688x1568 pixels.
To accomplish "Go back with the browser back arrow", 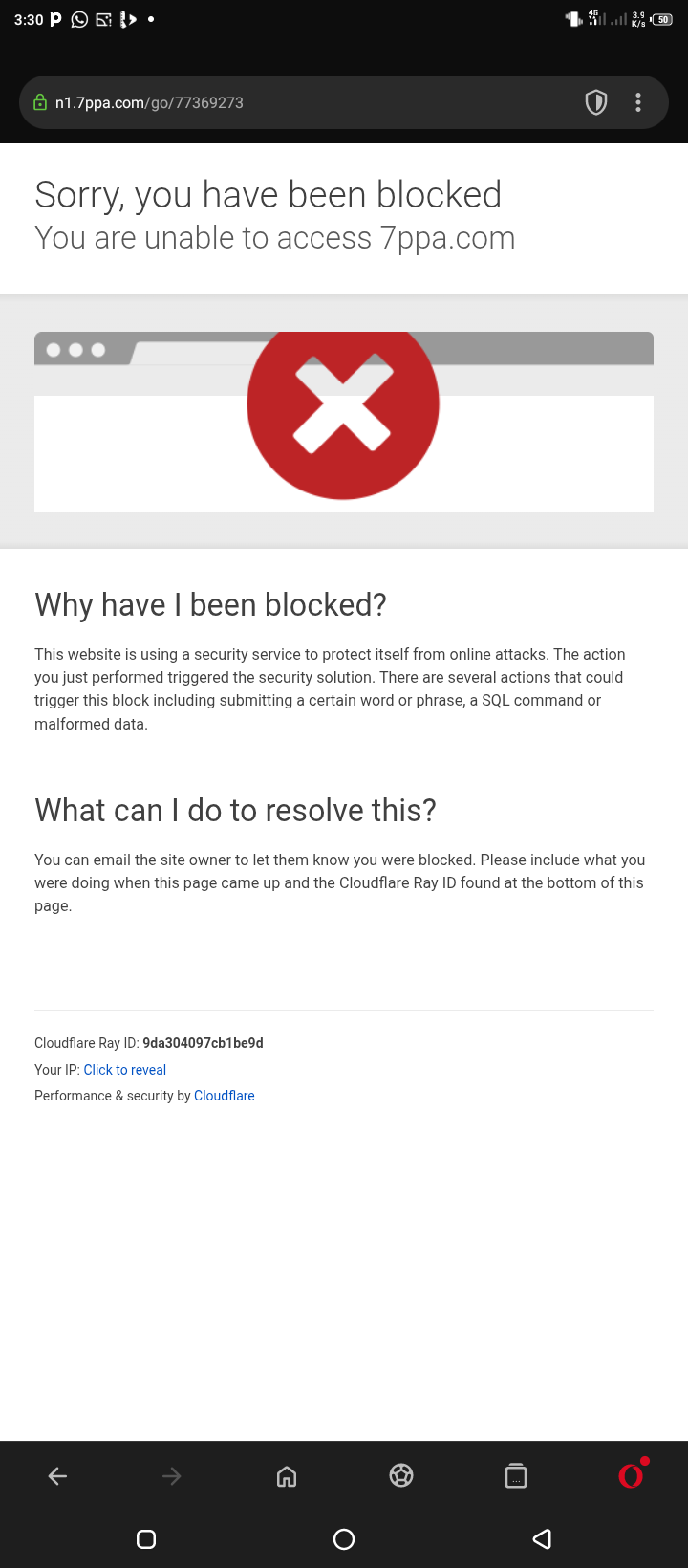I will click(57, 1476).
